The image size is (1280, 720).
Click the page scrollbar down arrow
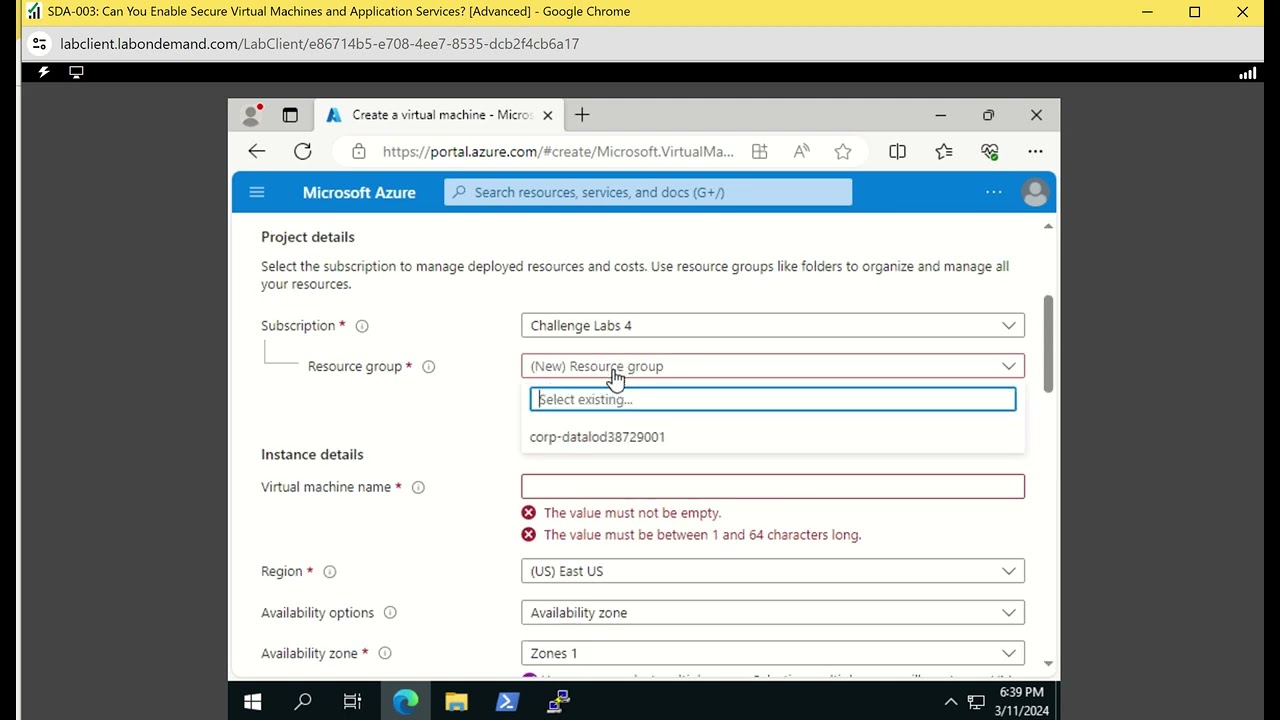point(1048,663)
